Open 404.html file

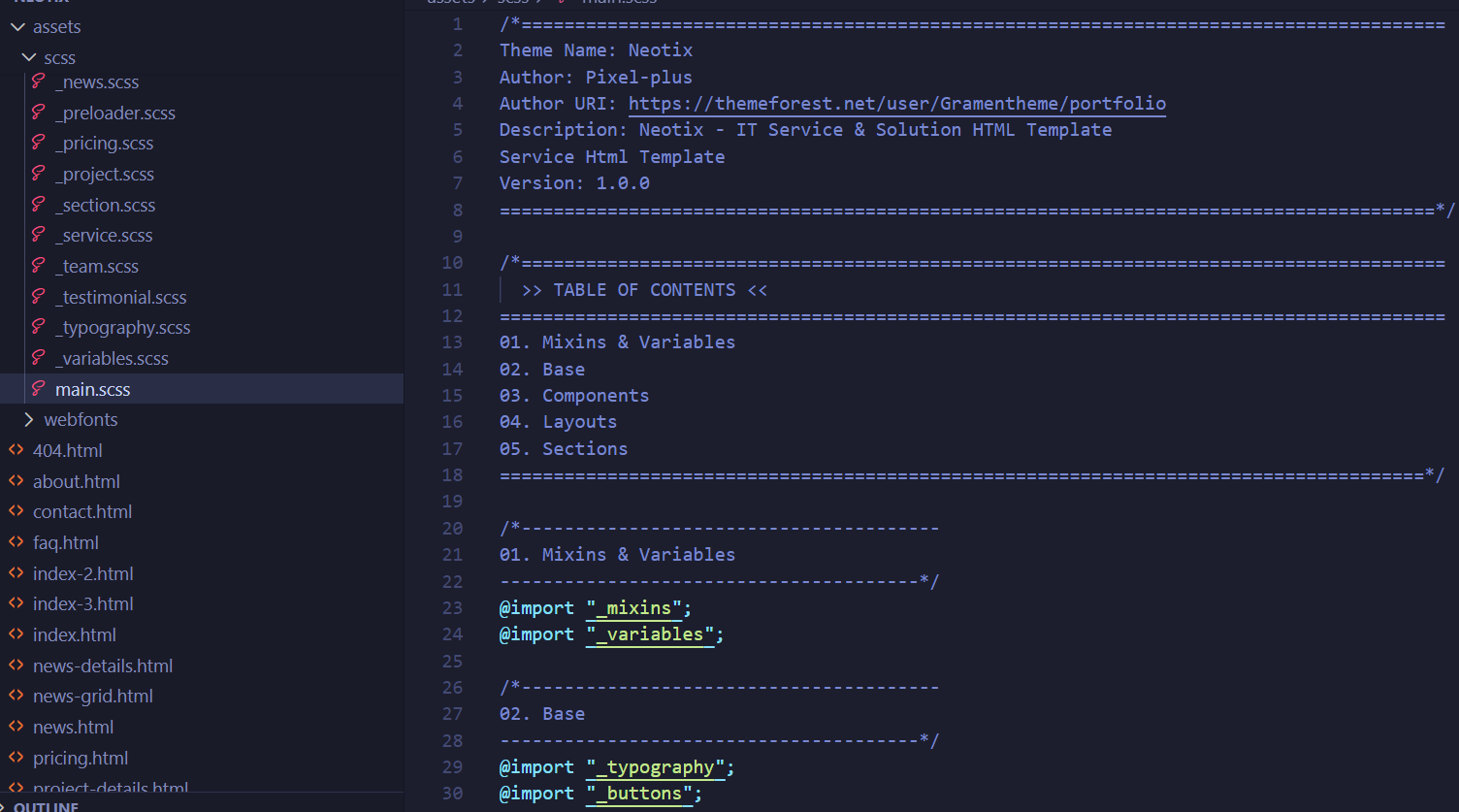pos(68,451)
